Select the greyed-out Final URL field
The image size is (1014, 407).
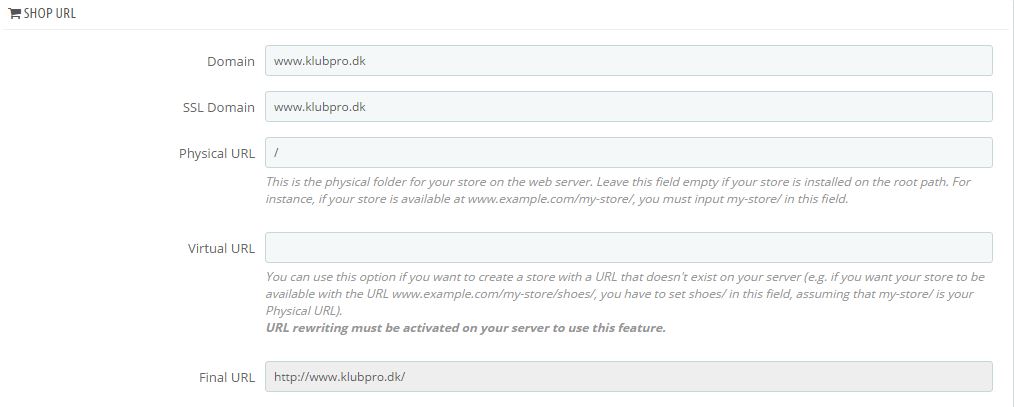click(x=629, y=377)
